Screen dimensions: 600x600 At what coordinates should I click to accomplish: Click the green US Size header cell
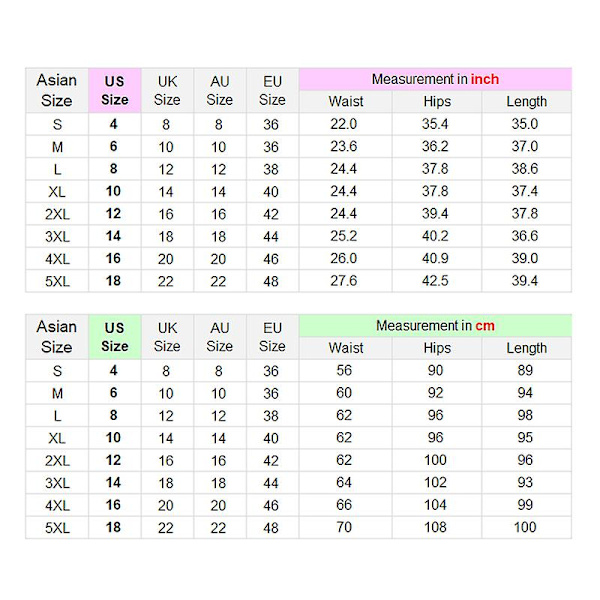pyautogui.click(x=115, y=337)
